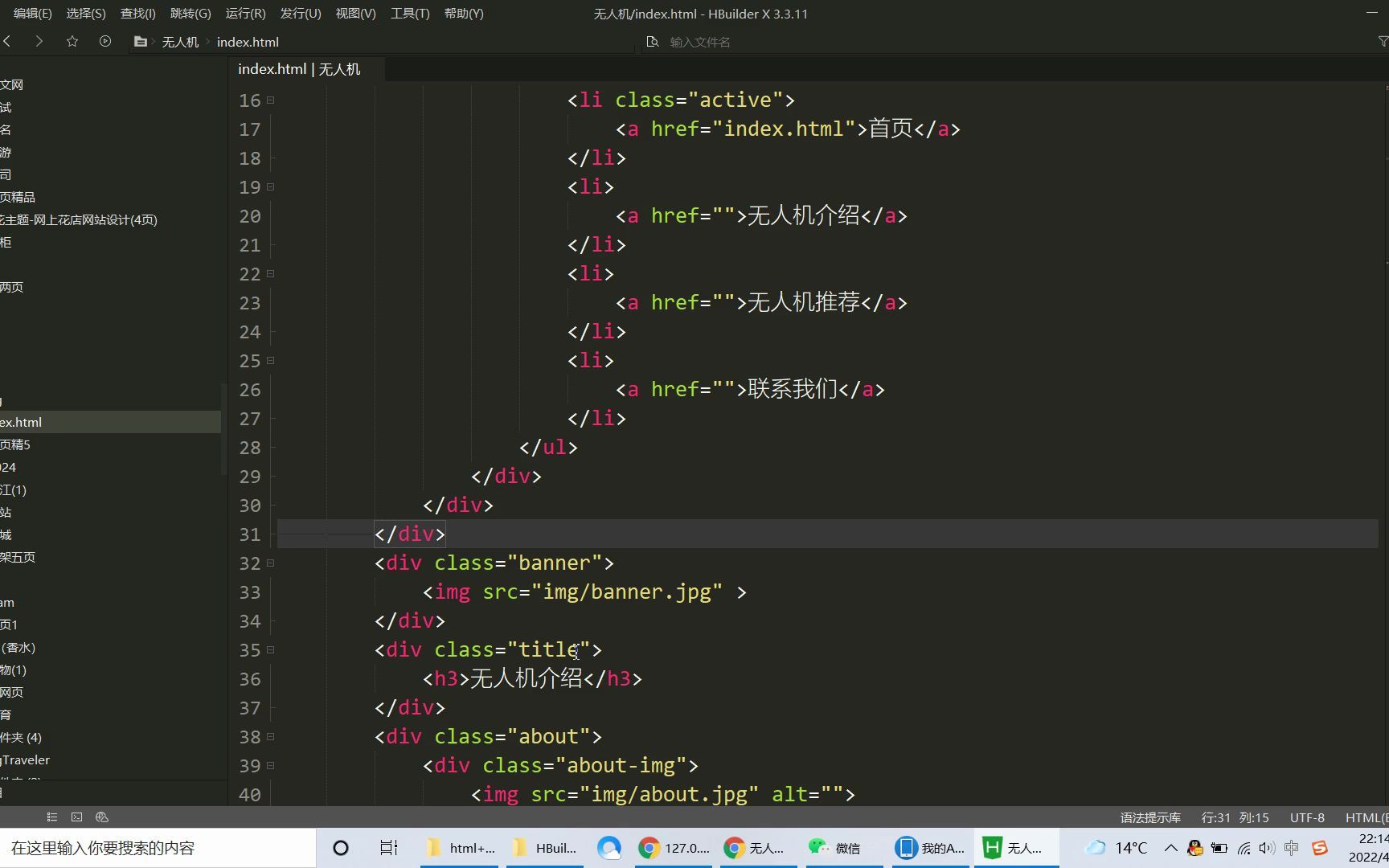Image resolution: width=1389 pixels, height=868 pixels.
Task: Open the cloud browser icon on the taskbar
Action: 609,848
